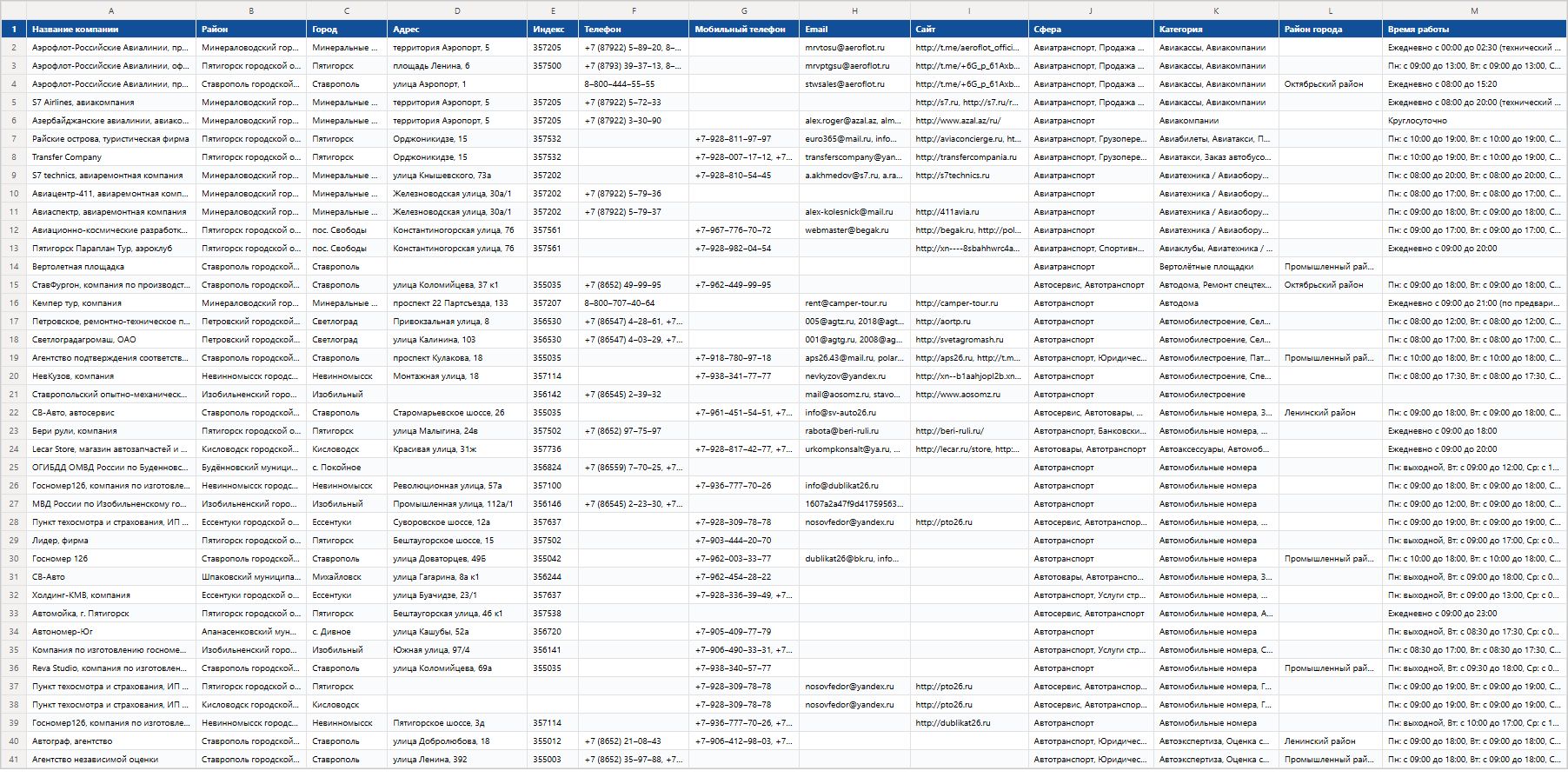The width and height of the screenshot is (1568, 784).
Task: Click the 'Мобильный телефон' header cell
Action: coord(744,30)
